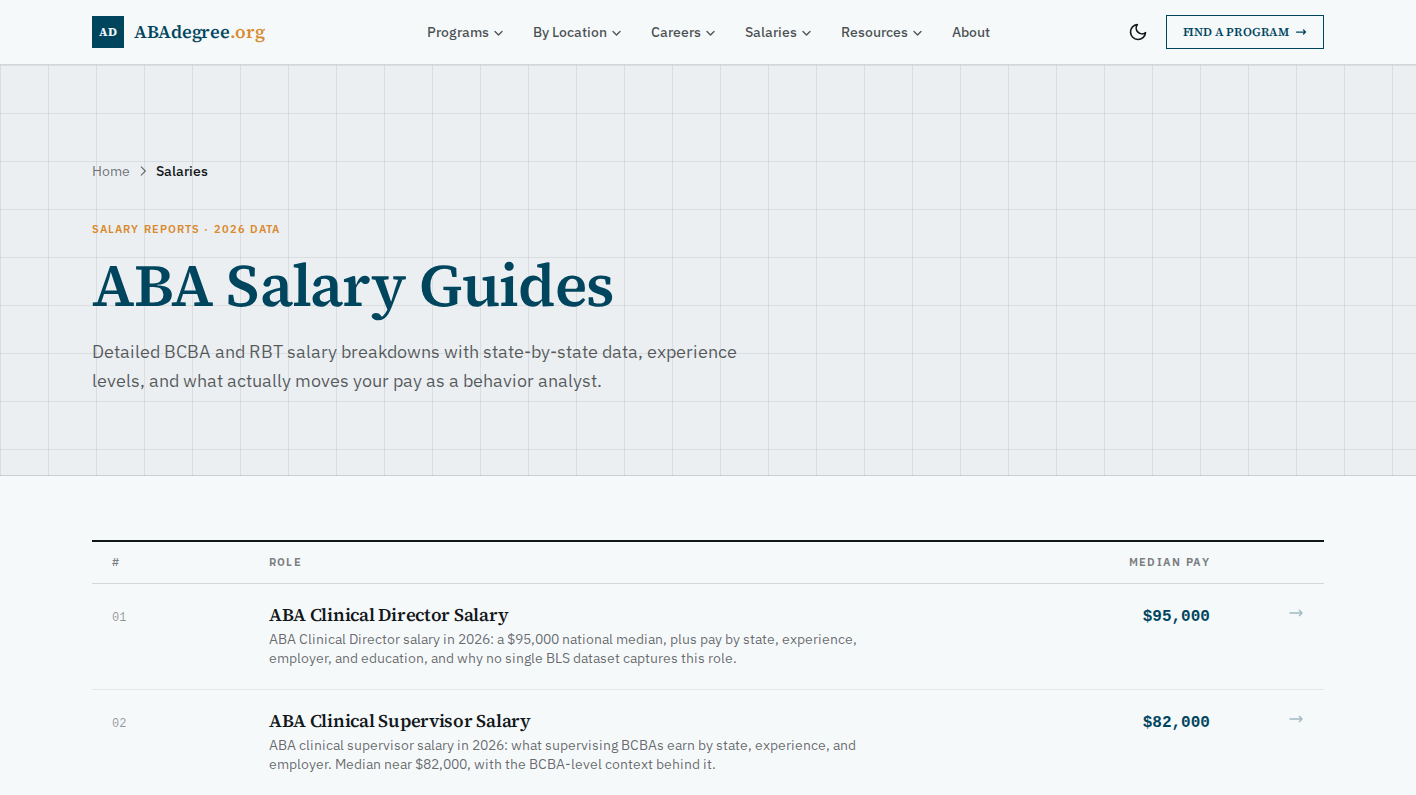Screen dimensions: 1416x795
Task: Expand the Salaries dropdown menu
Action: tap(778, 32)
